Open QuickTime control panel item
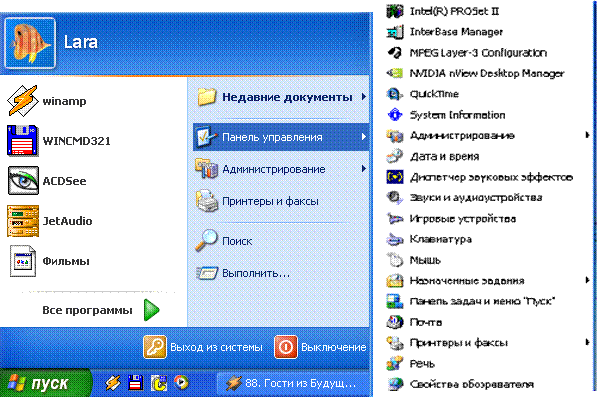The height and width of the screenshot is (397, 599). click(x=423, y=94)
